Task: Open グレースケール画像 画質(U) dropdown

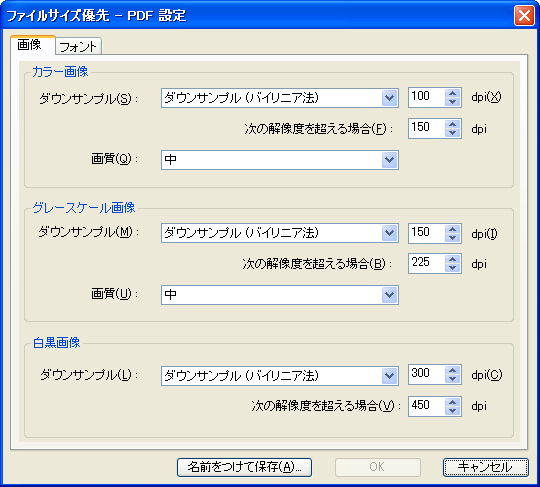Action: click(x=280, y=295)
